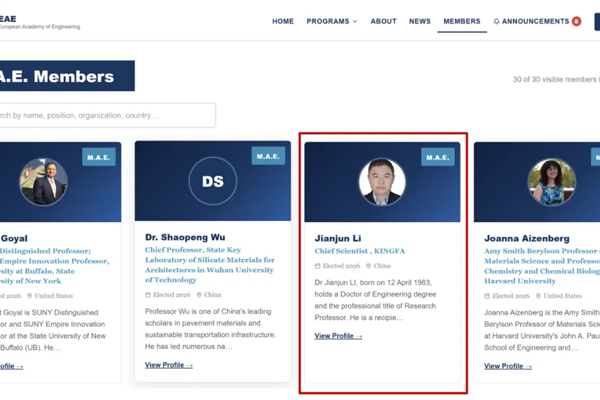This screenshot has width=600, height=400.
Task: Click the name Joanna Aizenberg
Action: [x=527, y=238]
